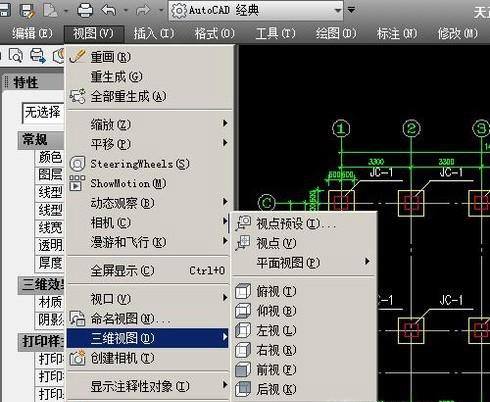
Task: Select the highlighted 三维视图(D) item
Action: [148, 338]
